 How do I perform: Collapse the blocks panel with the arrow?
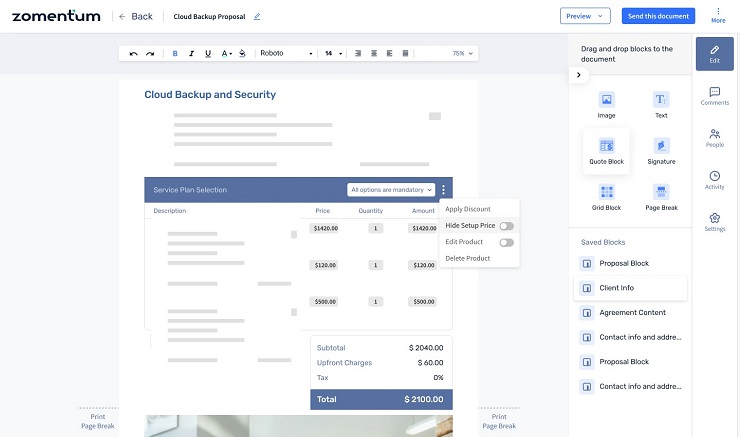tap(579, 75)
